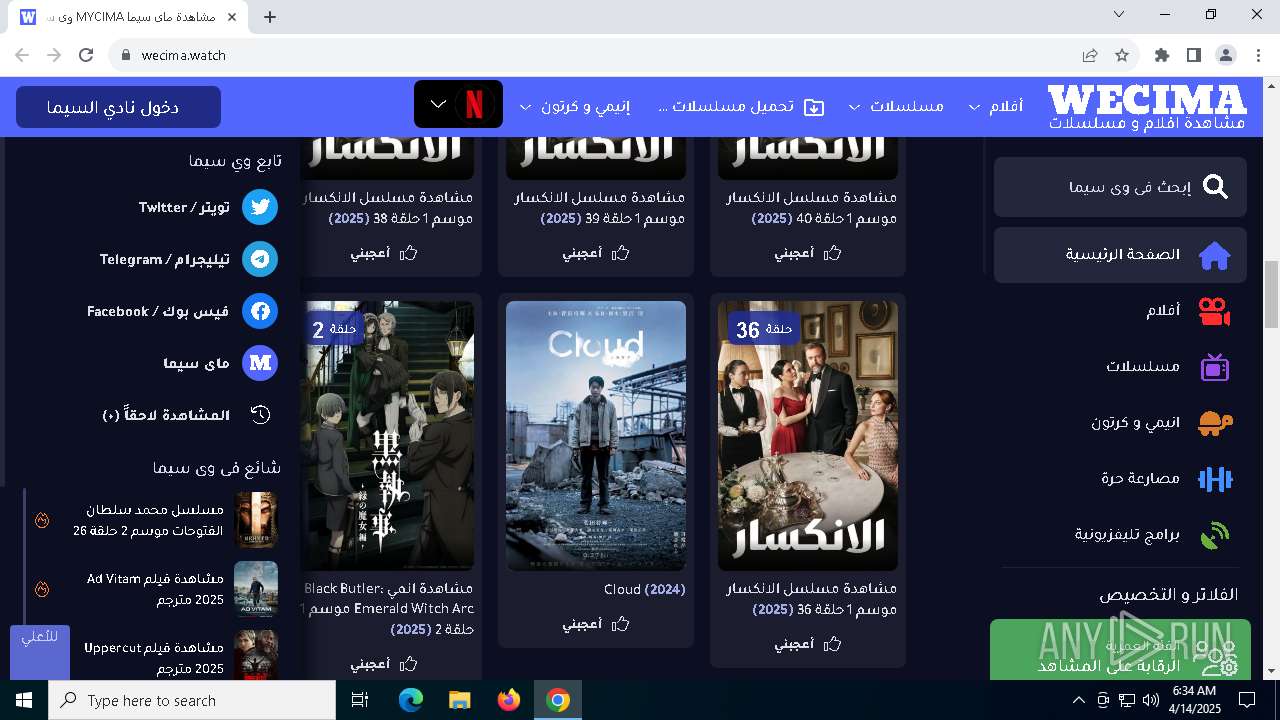The image size is (1280, 720).
Task: Open new Chrome tab plus button
Action: 270,16
